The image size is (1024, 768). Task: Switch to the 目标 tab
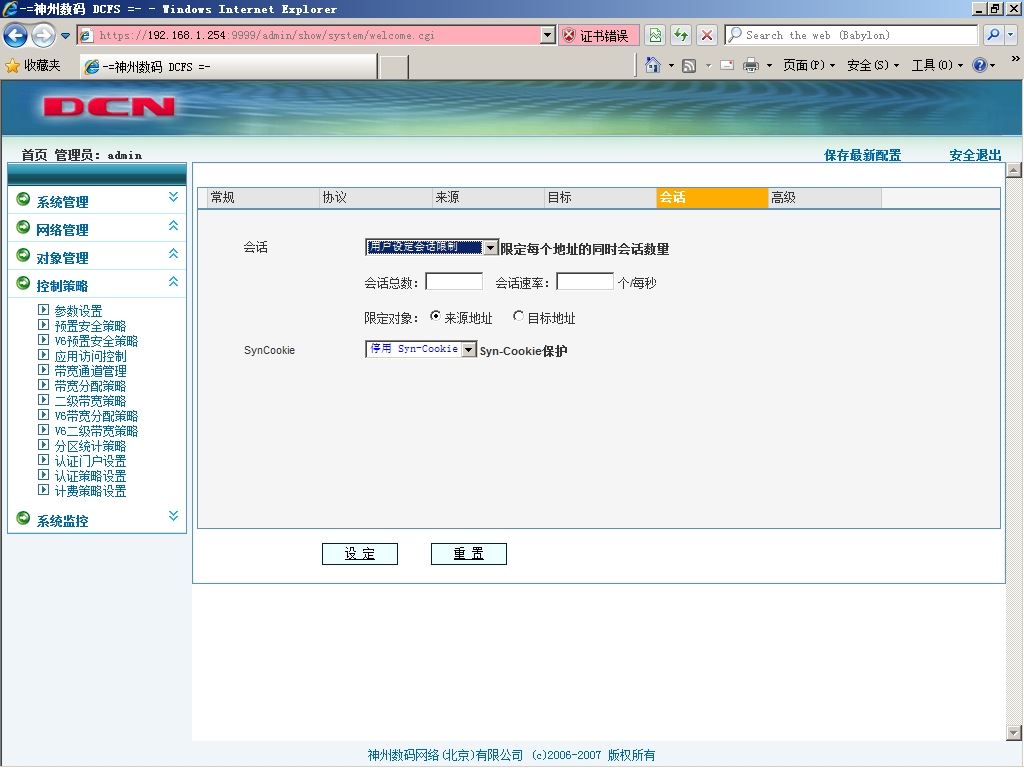tap(601, 198)
